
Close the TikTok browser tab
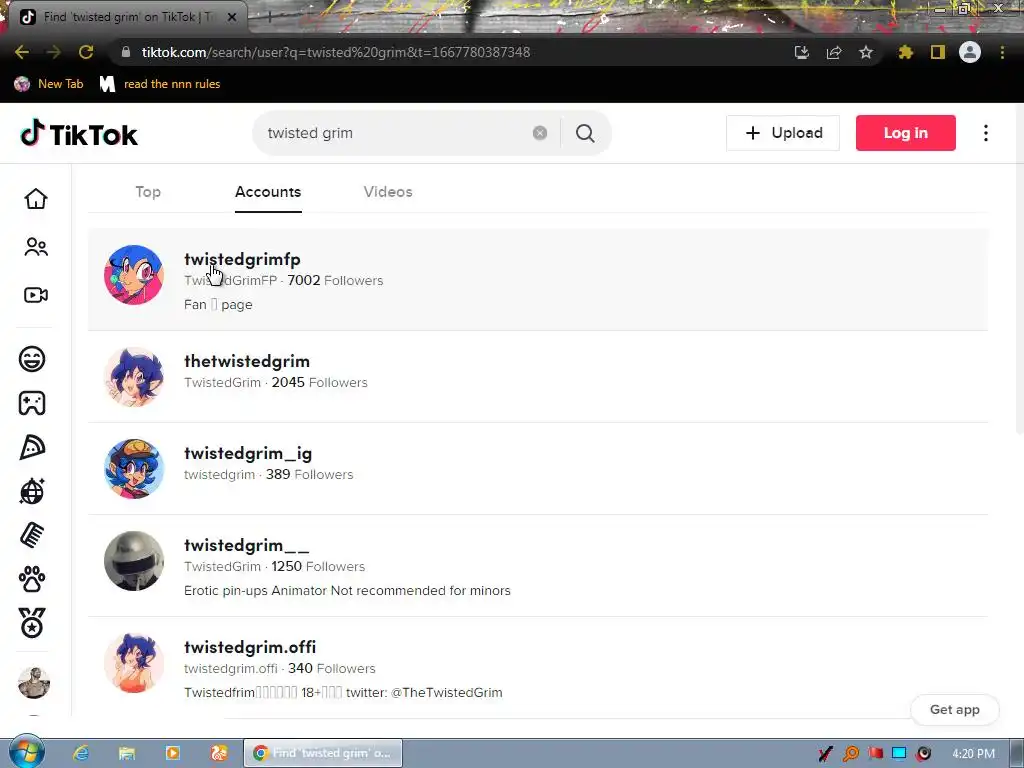(x=232, y=17)
